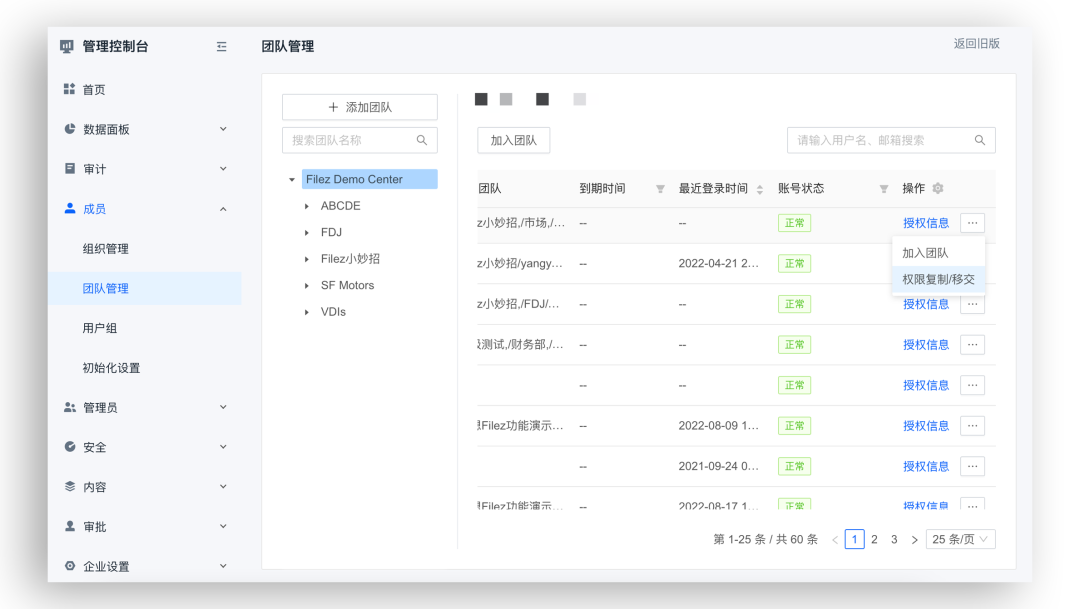Collapse the sidebar with the menu-fold icon
Image resolution: width=1080 pixels, height=609 pixels.
[x=221, y=47]
